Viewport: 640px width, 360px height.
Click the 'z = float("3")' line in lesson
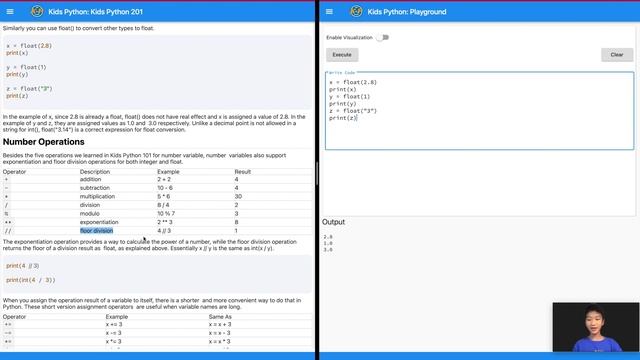(x=29, y=89)
